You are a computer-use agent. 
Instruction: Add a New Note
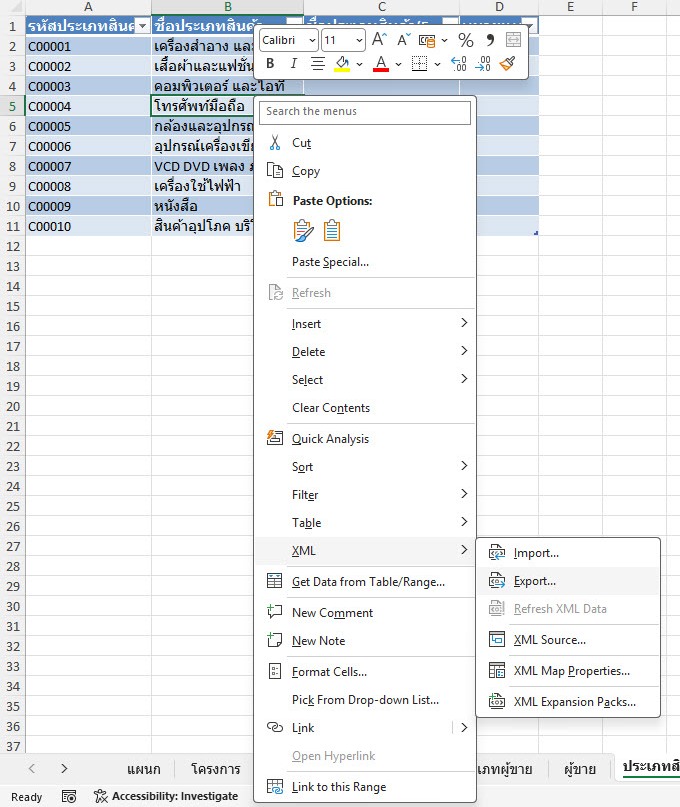tap(365, 641)
